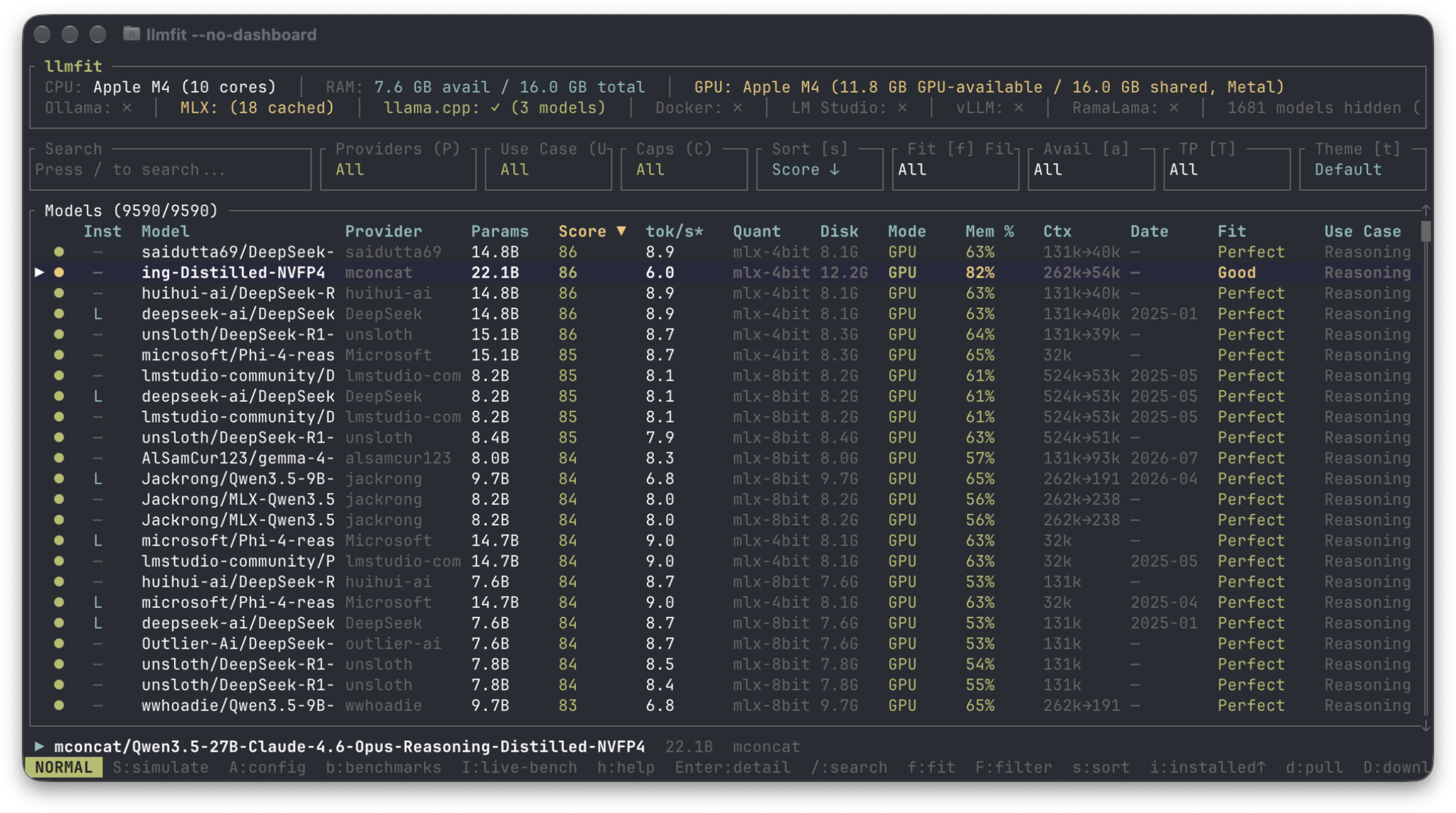1456x813 pixels.
Task: Click /:search in the status bar
Action: 849,768
